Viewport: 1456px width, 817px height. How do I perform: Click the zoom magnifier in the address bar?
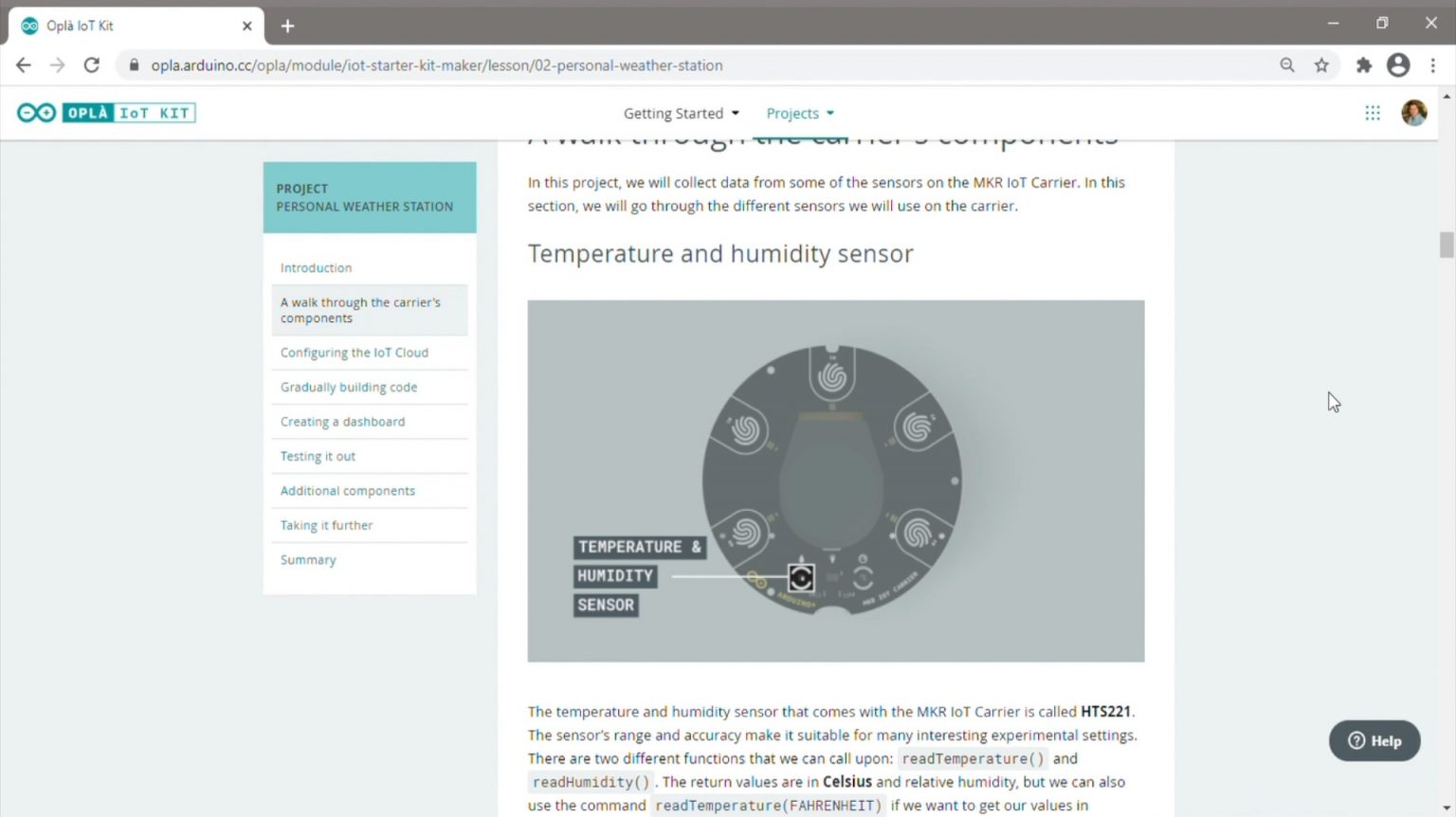[1287, 64]
